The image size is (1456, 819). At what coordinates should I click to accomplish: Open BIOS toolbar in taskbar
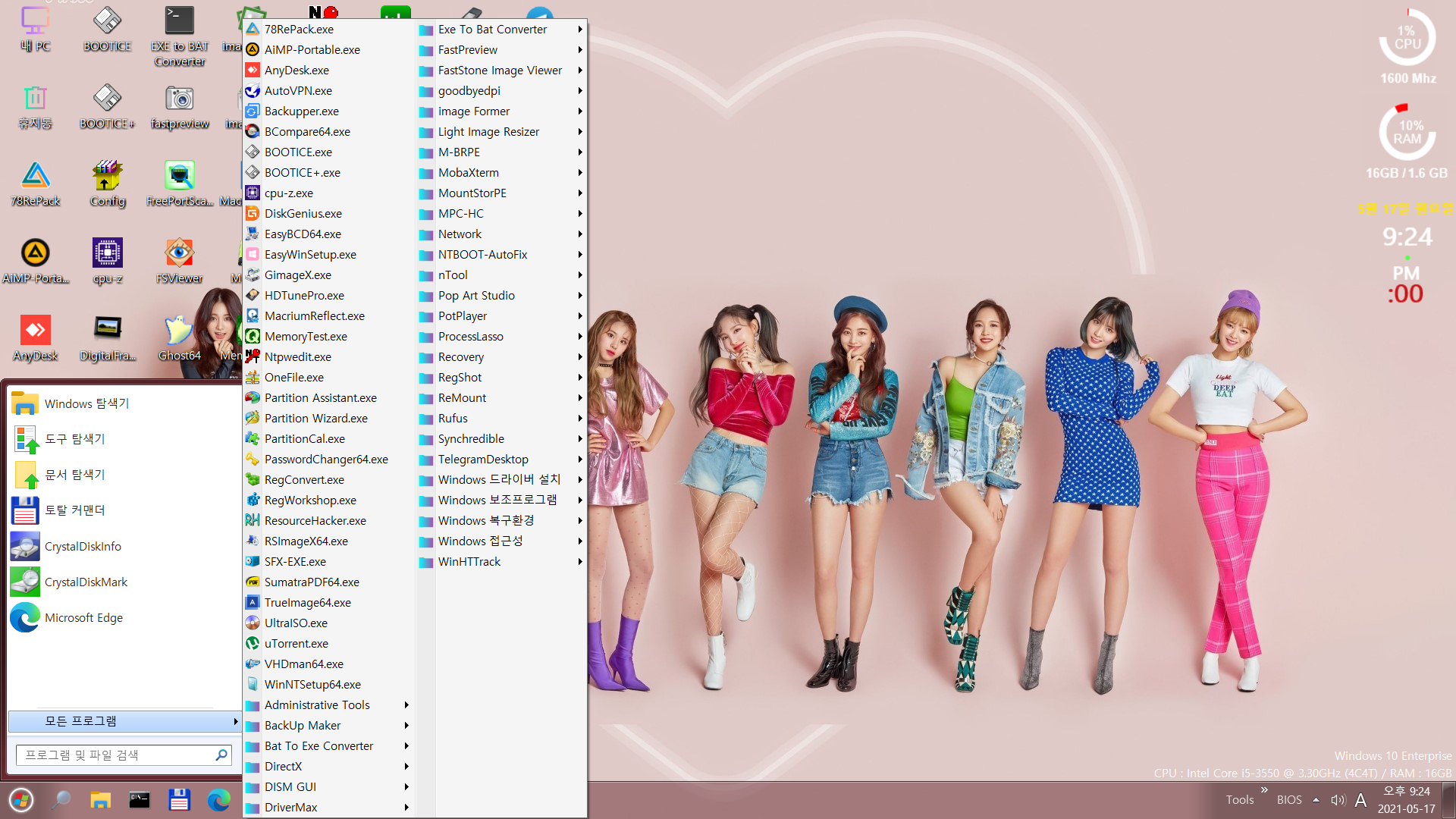click(1289, 800)
